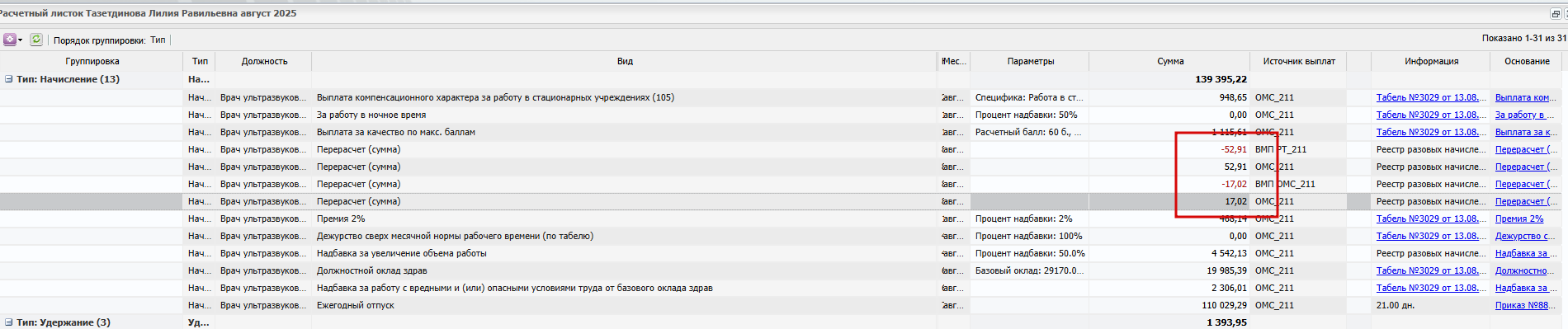Click the -52,91 recalculation amount cell
Viewport: 1568px width, 329px height.
1234,149
